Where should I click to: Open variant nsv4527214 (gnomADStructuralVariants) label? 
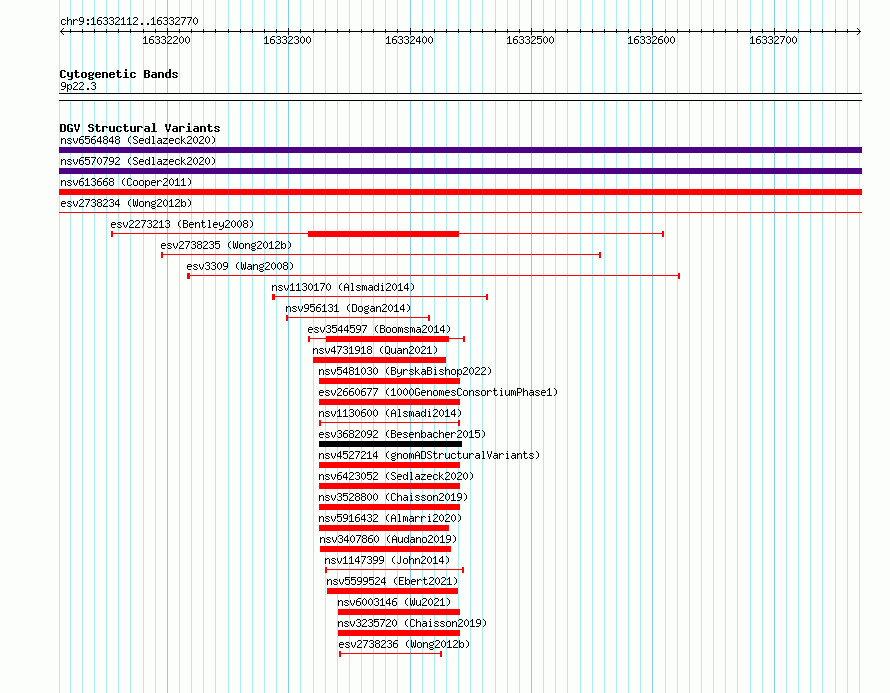pos(429,455)
